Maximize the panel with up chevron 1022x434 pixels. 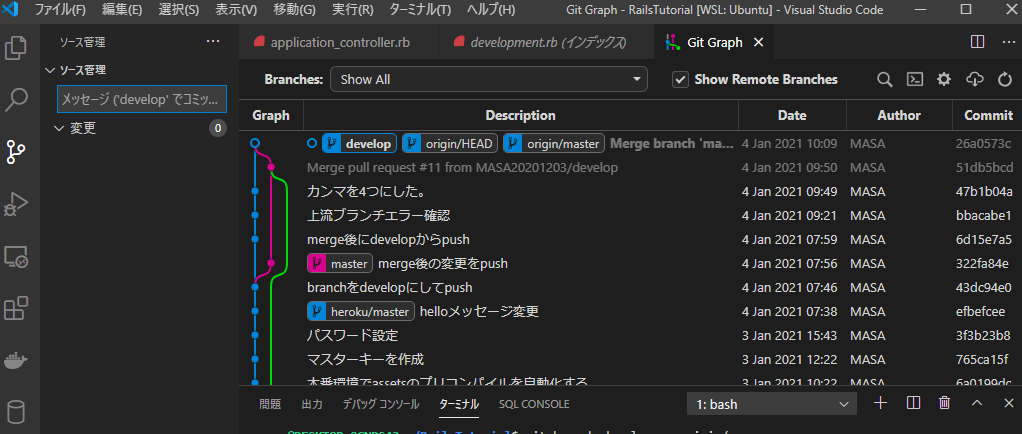[x=976, y=403]
